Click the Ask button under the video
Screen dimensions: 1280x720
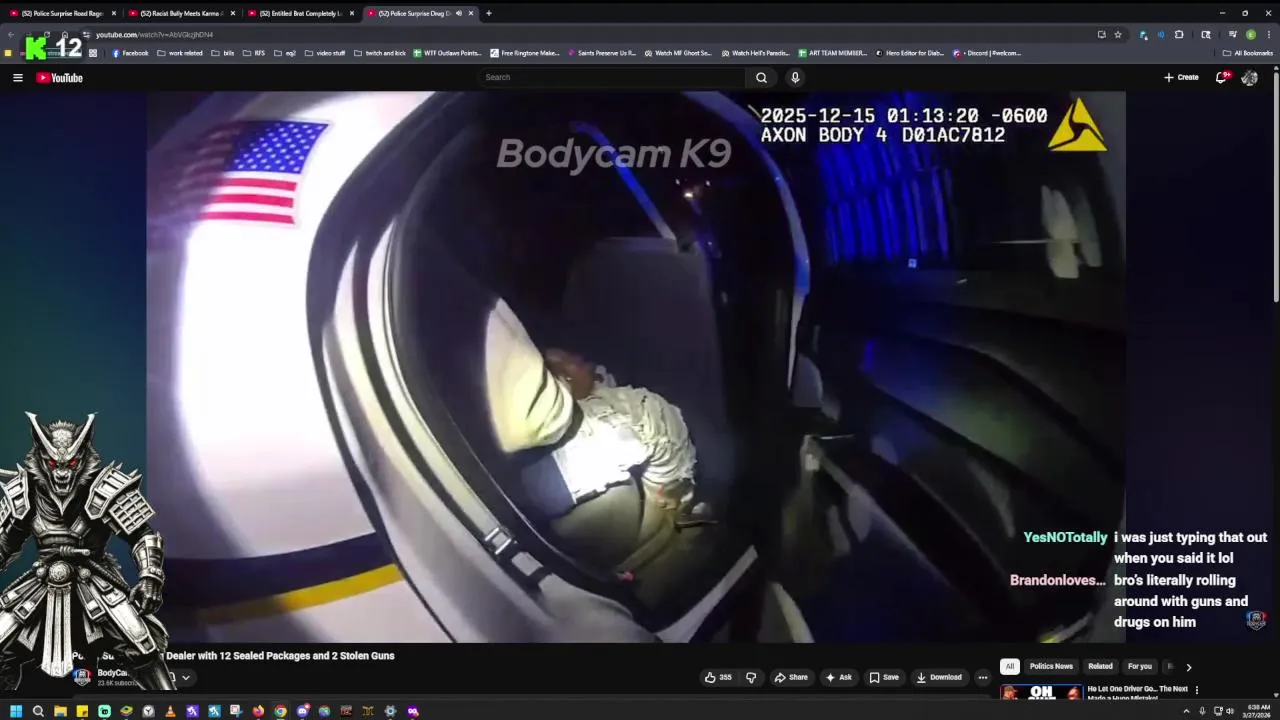coord(838,677)
